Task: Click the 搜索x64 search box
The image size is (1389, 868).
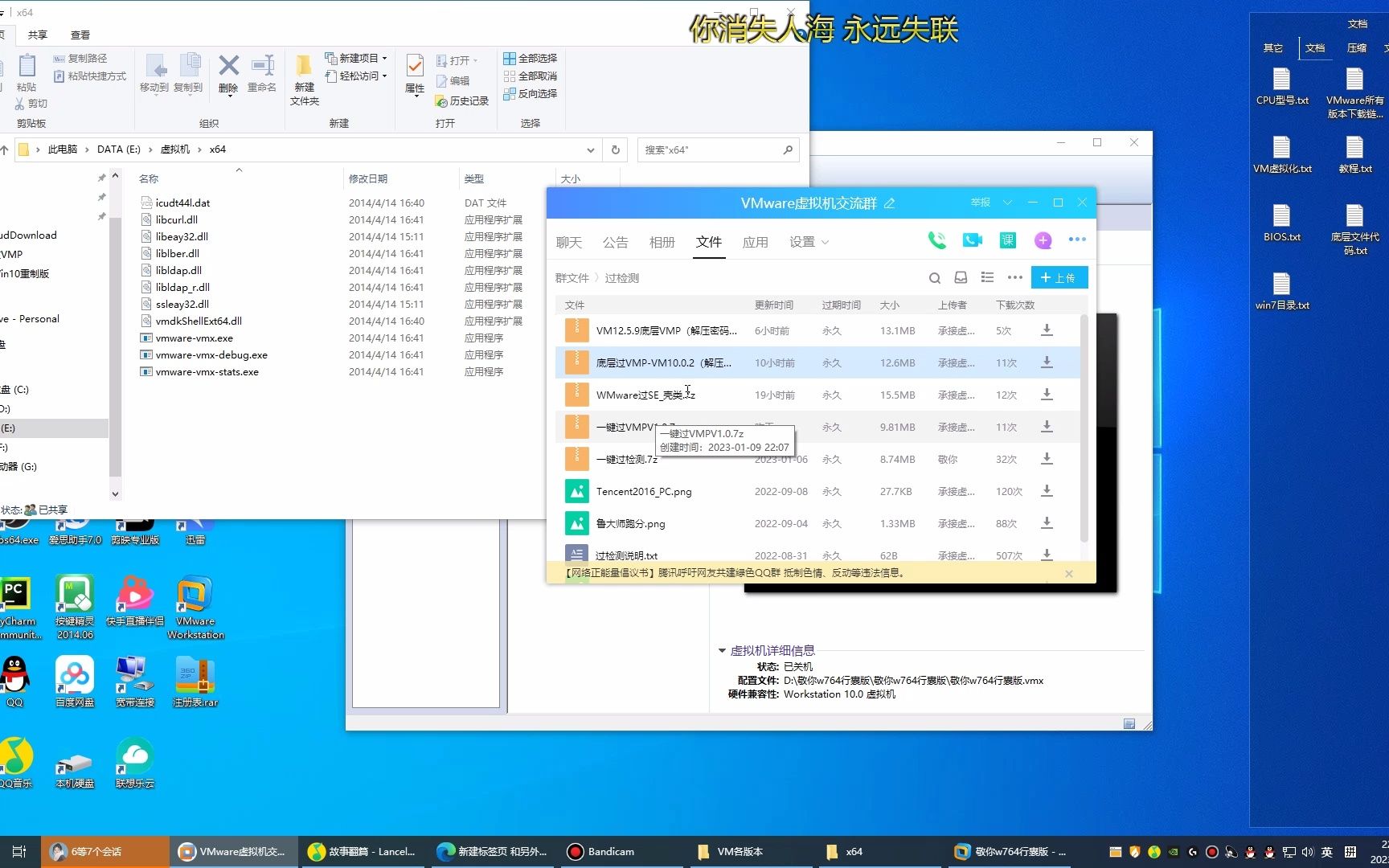Action: tap(707, 149)
